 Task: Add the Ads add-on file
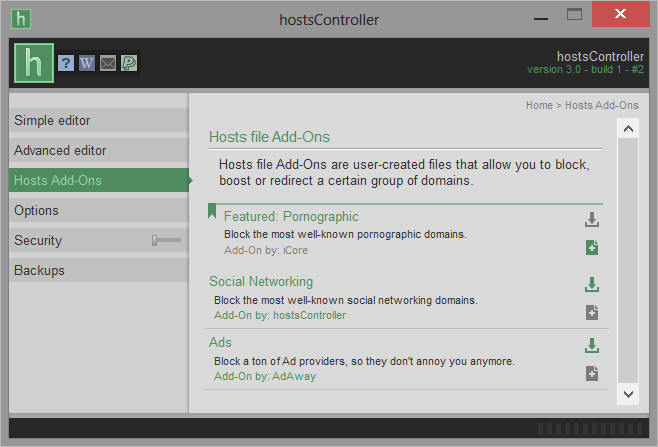(592, 374)
